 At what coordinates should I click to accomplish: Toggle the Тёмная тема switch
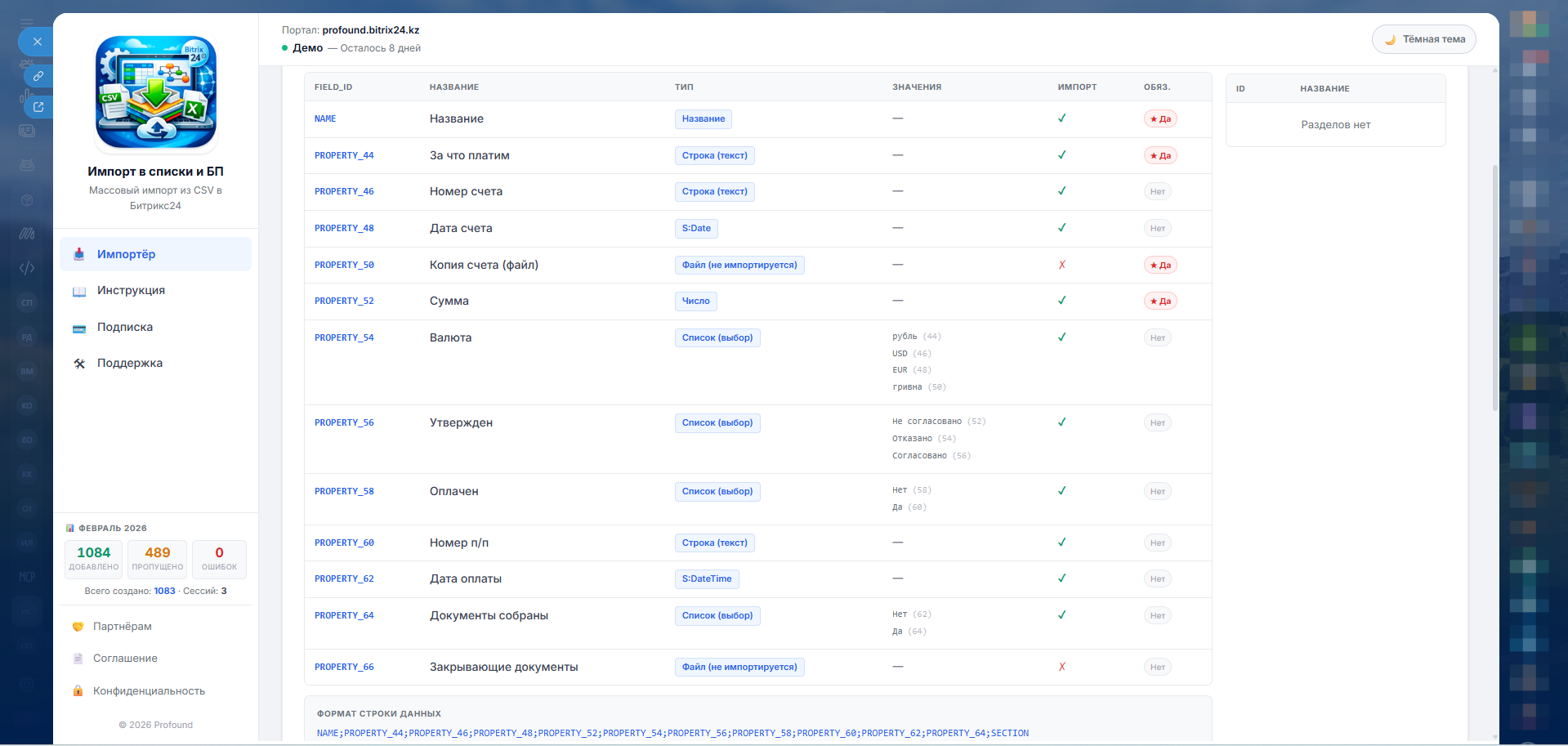pos(1423,39)
